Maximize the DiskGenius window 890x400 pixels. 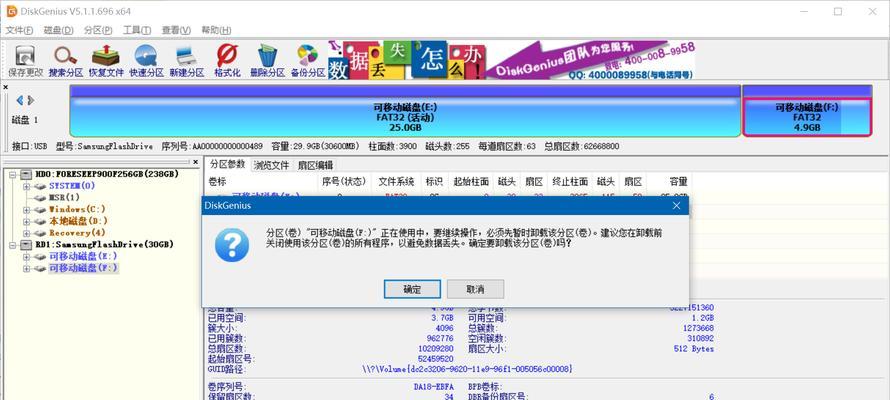click(838, 11)
